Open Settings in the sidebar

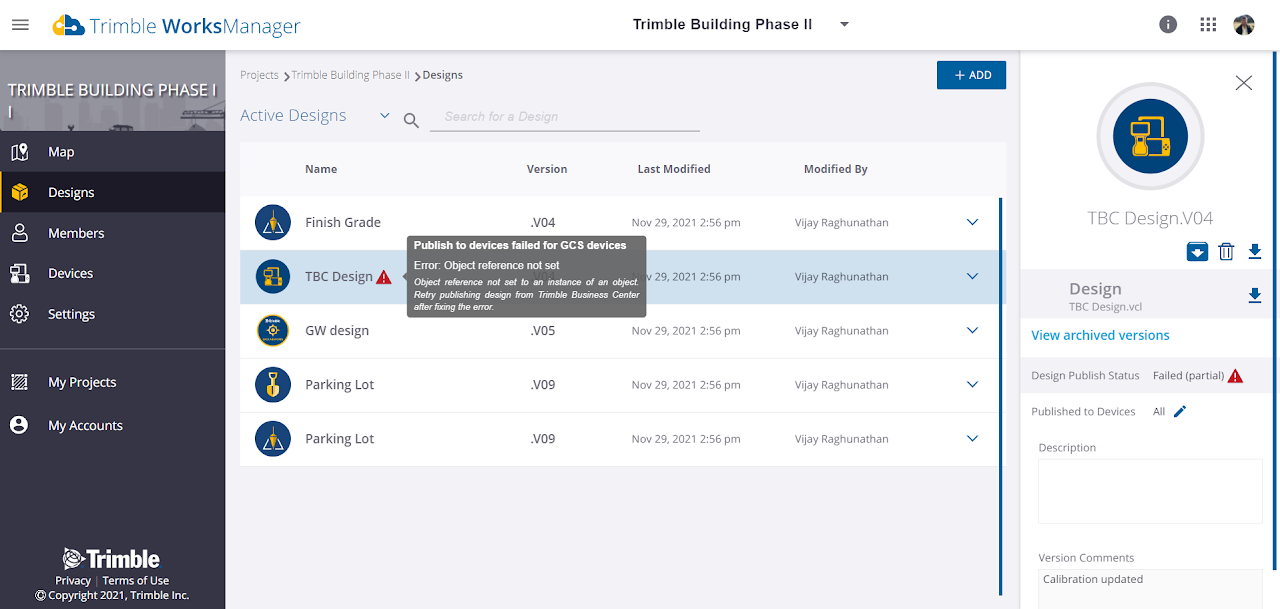tap(112, 314)
